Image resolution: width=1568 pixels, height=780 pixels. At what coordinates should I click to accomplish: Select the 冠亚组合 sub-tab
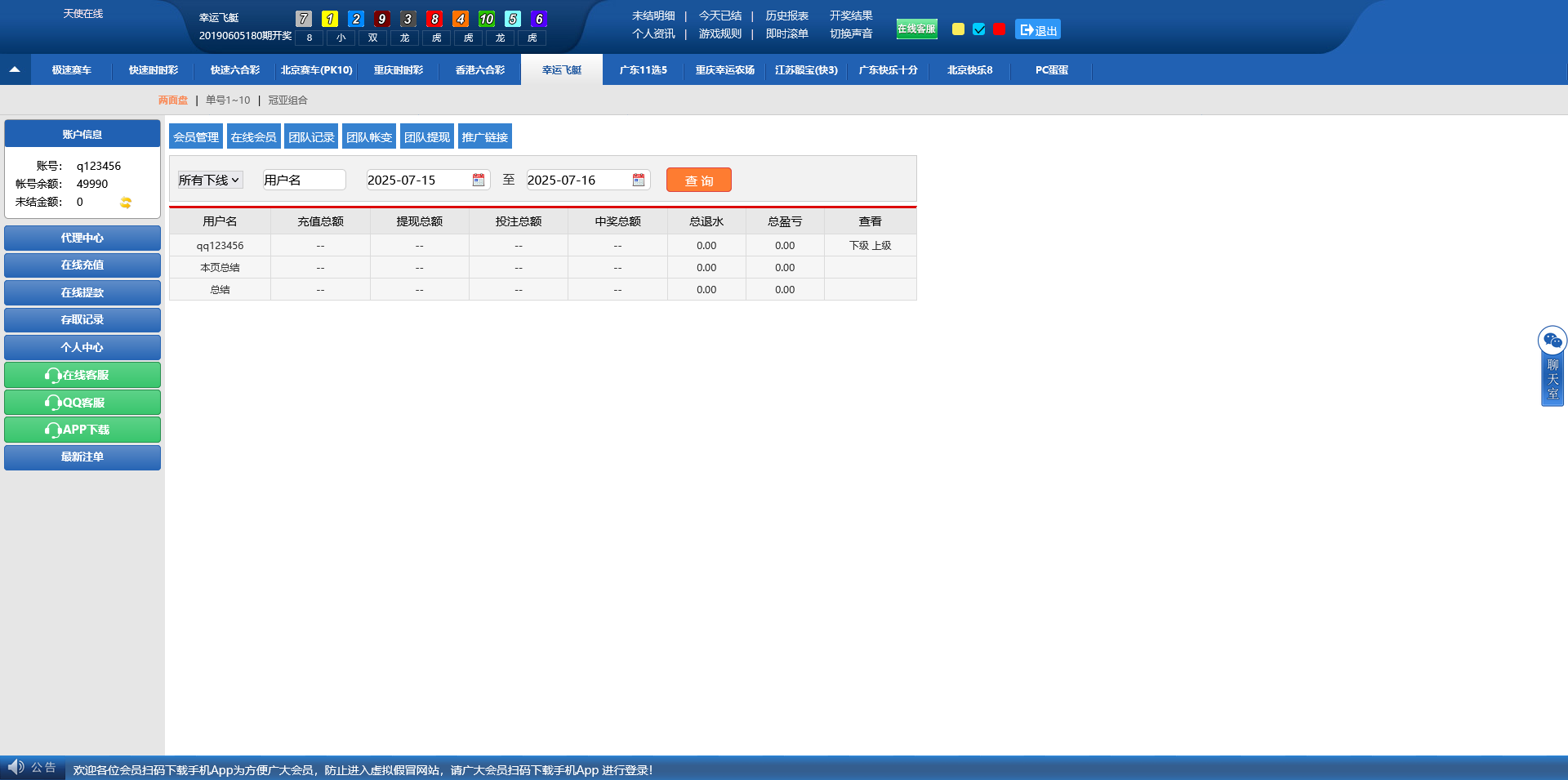[288, 100]
